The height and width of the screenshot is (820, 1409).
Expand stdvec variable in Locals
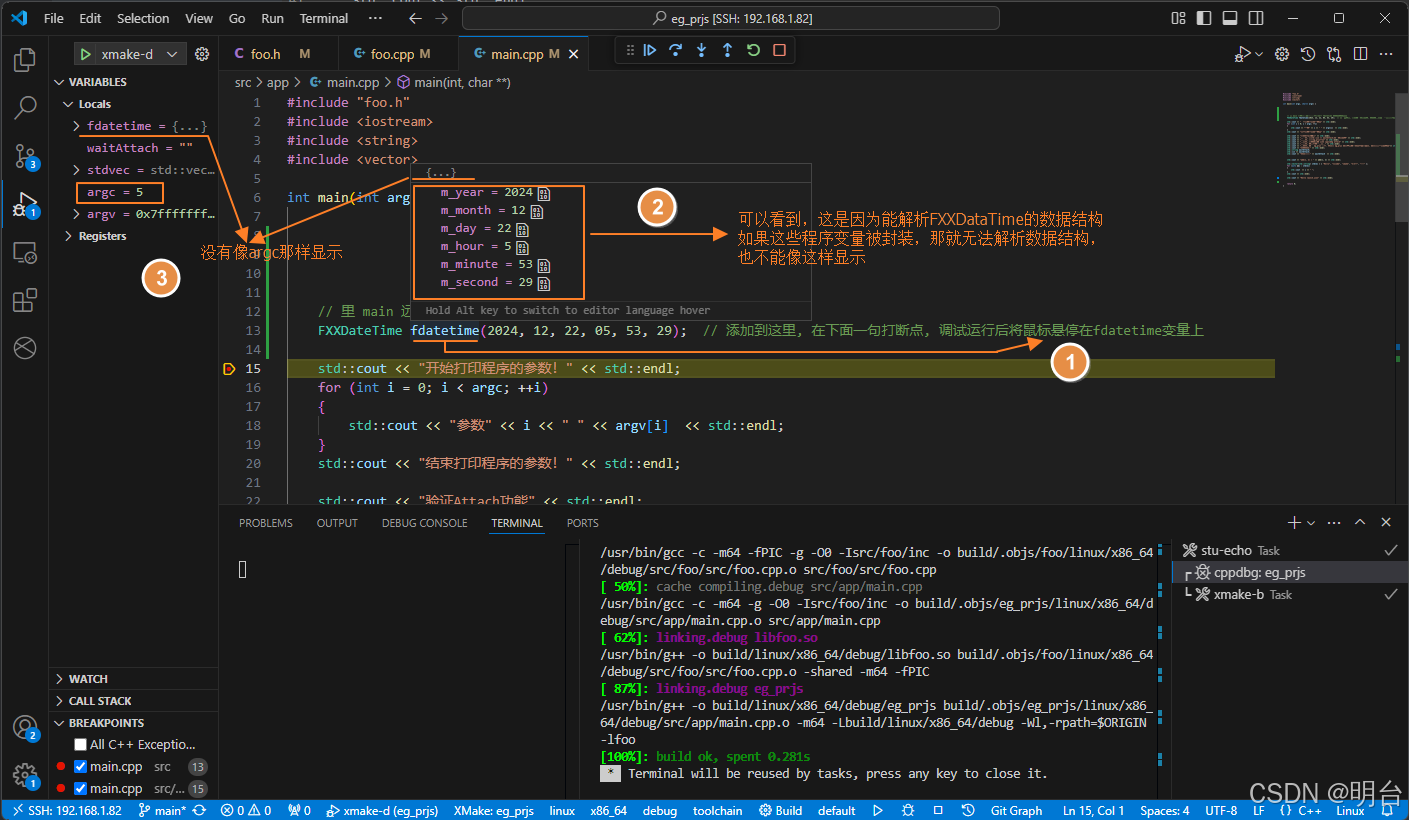77,170
